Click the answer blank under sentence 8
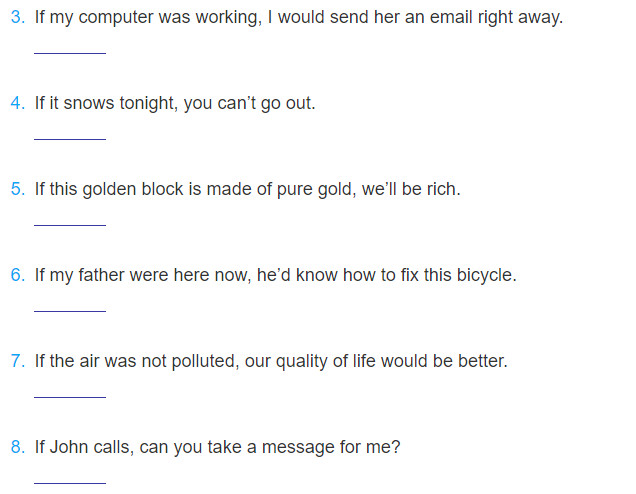The height and width of the screenshot is (494, 636). coord(70,477)
